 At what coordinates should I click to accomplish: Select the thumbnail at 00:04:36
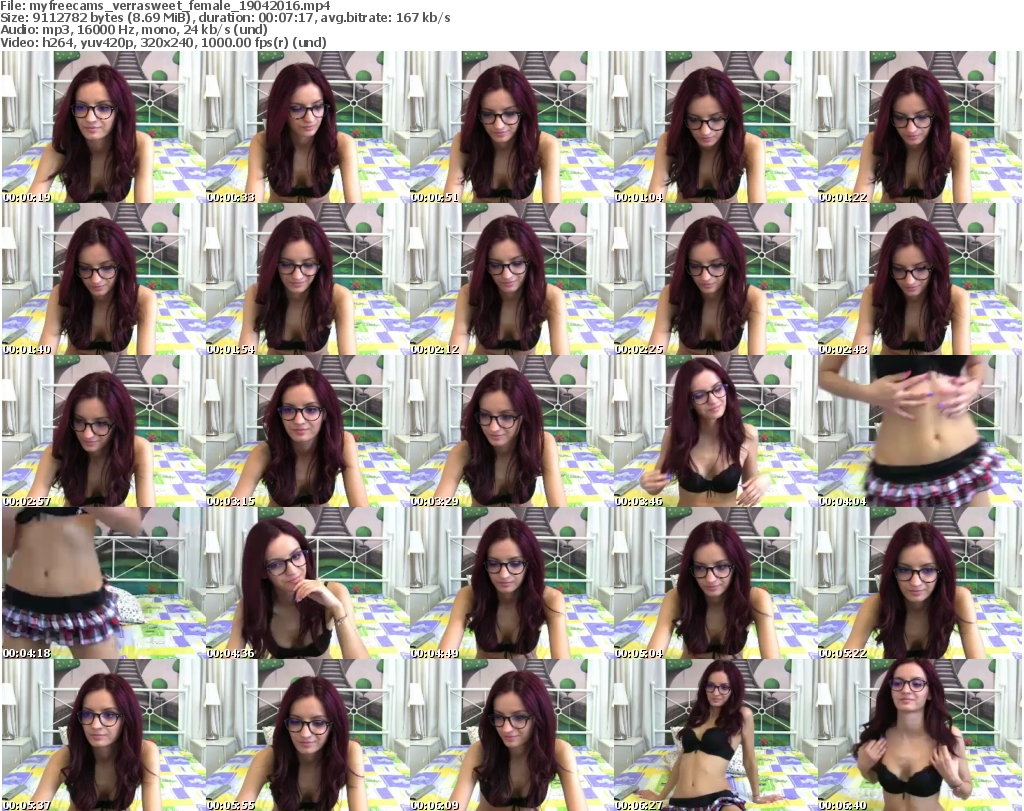click(x=307, y=583)
